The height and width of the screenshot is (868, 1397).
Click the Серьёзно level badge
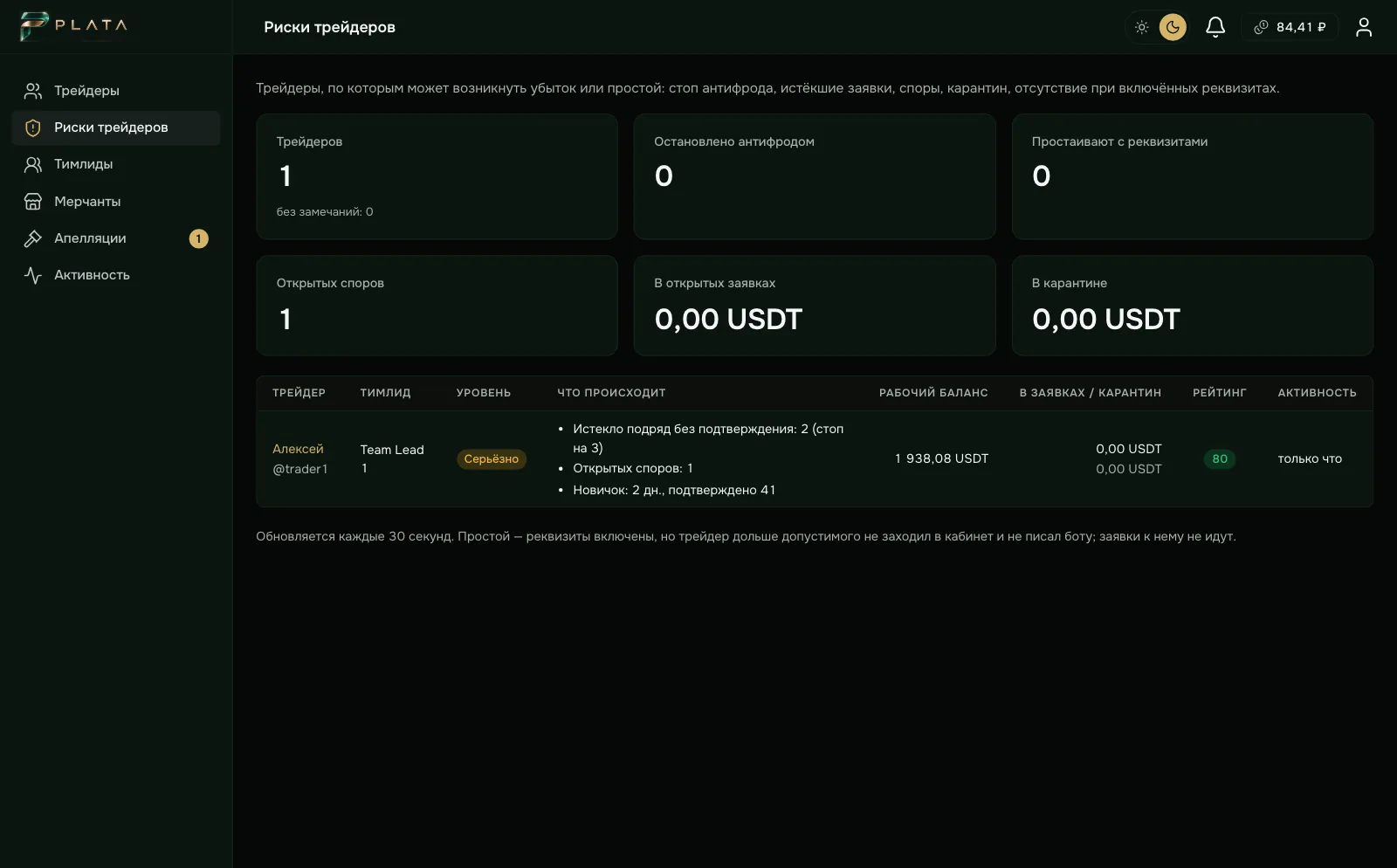point(492,459)
